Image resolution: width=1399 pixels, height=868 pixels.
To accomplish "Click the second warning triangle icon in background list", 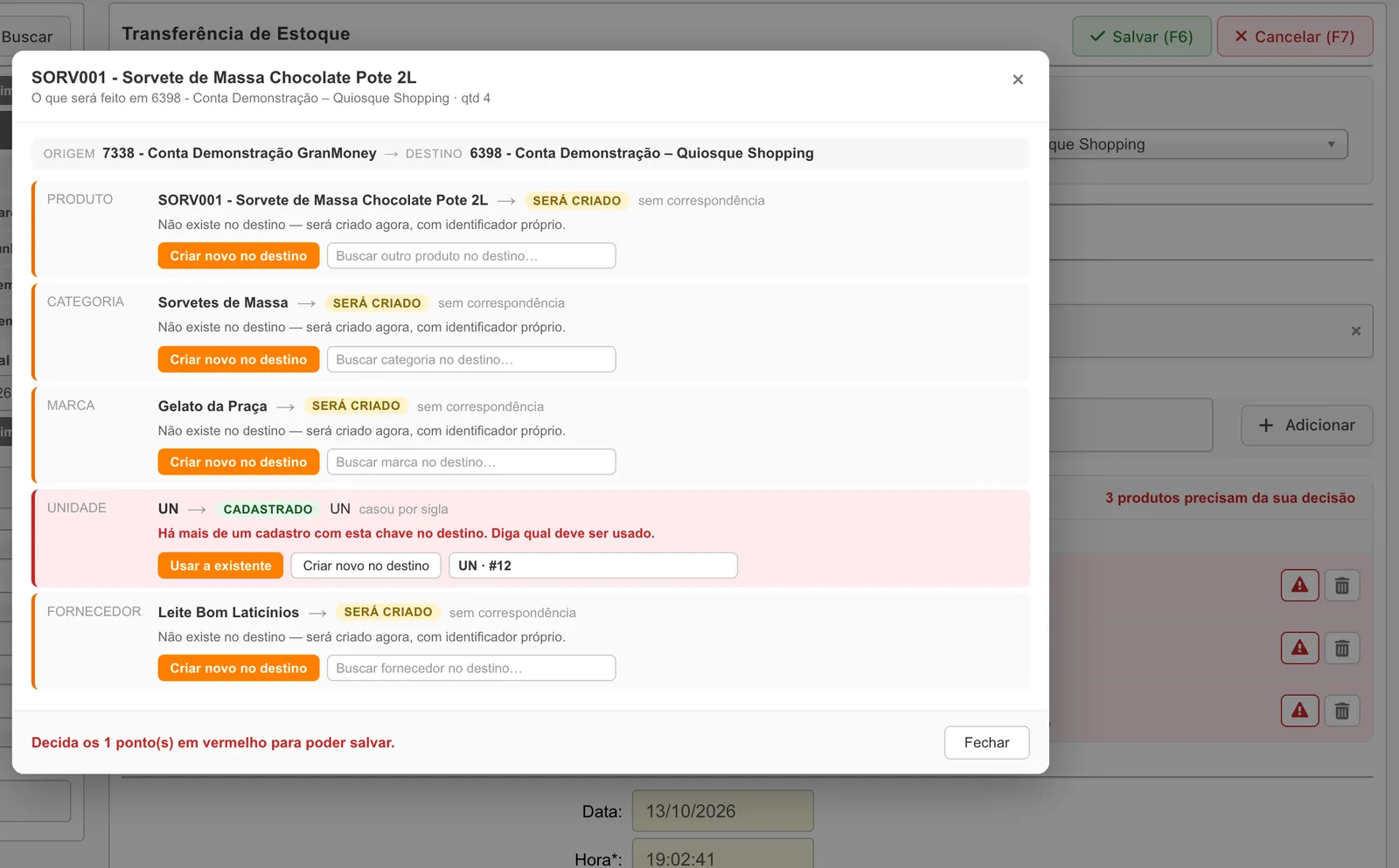I will click(x=1300, y=648).
